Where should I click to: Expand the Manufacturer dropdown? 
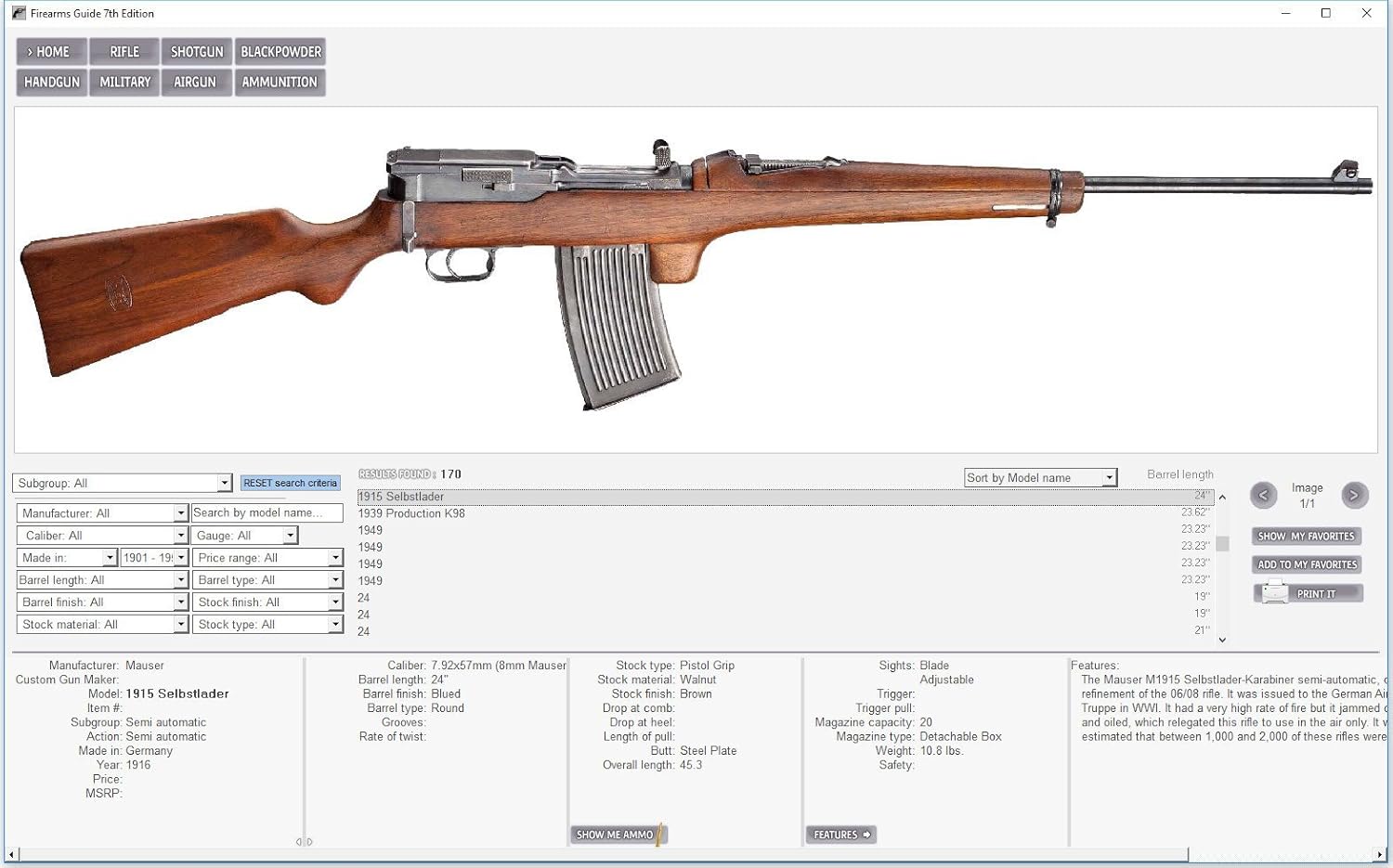pos(102,513)
